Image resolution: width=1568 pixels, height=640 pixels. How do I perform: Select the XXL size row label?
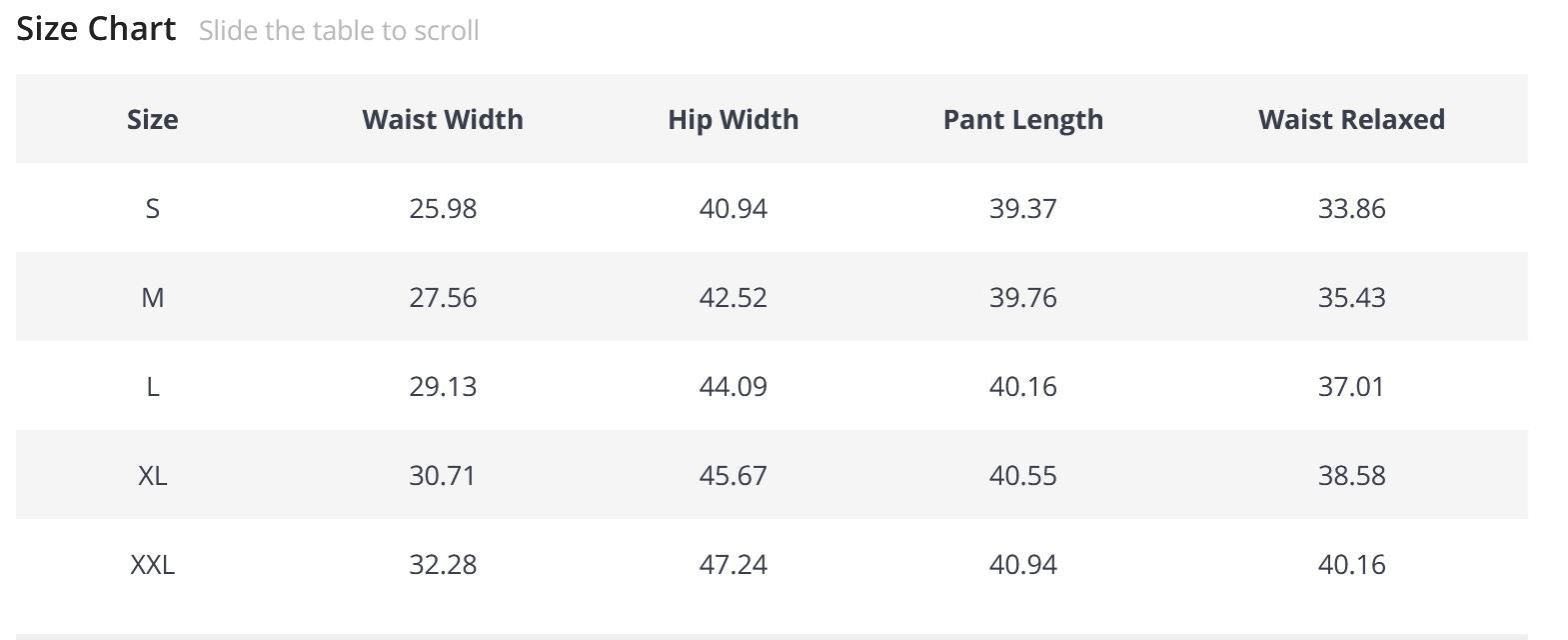[153, 565]
